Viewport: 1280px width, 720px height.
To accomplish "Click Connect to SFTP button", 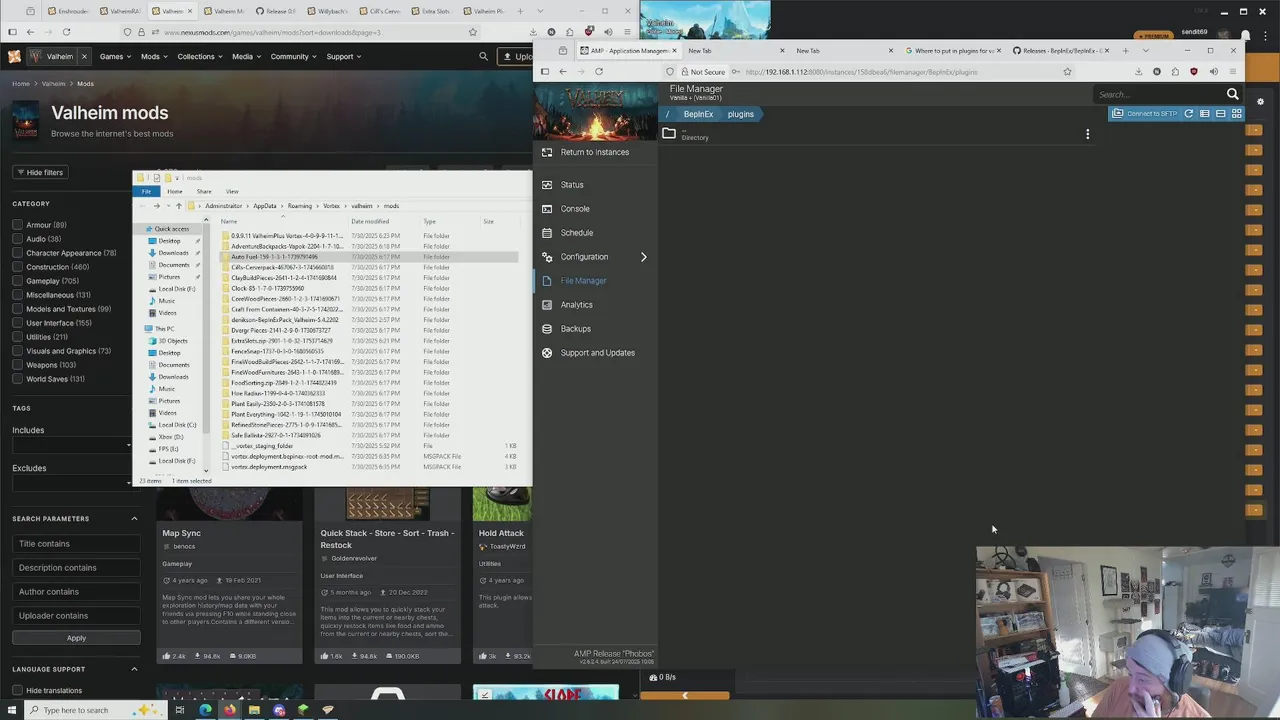I will [x=1145, y=114].
